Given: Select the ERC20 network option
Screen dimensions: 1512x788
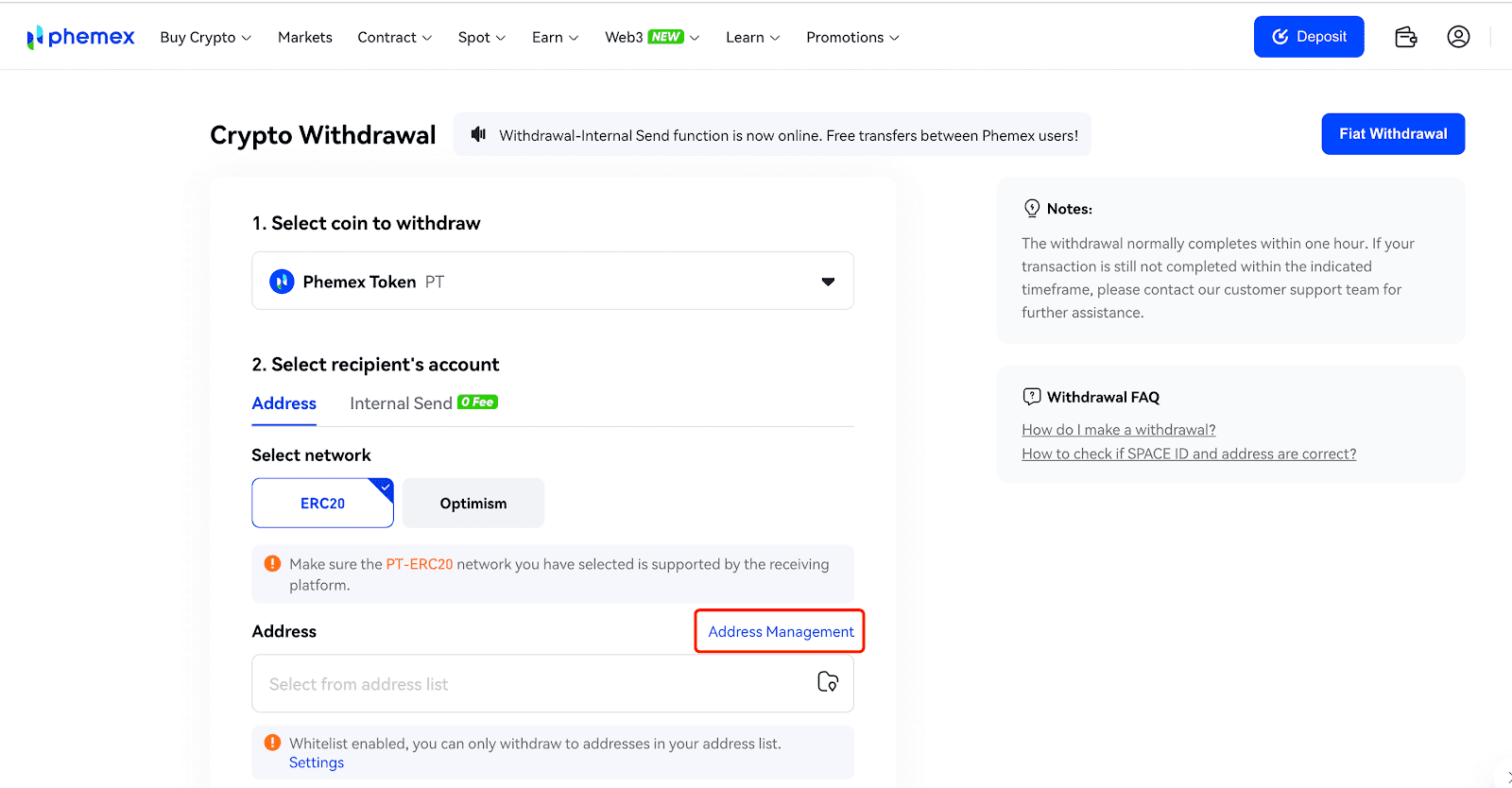Looking at the screenshot, I should (322, 504).
